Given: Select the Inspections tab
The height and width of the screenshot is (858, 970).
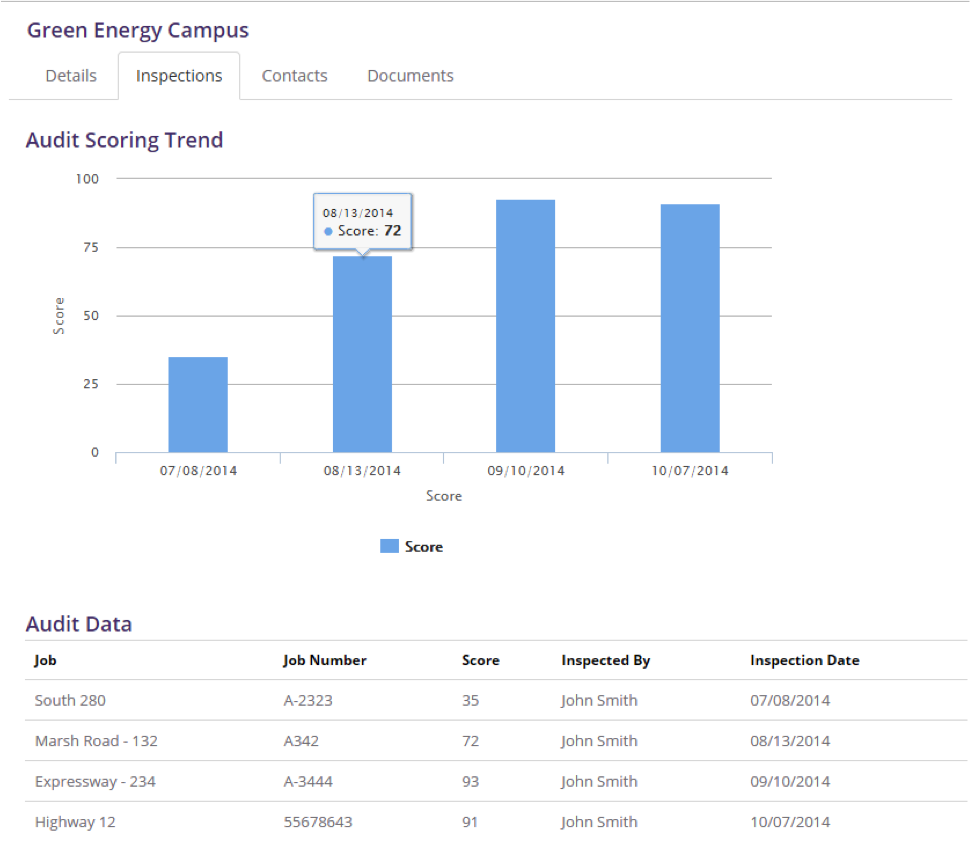Looking at the screenshot, I should (x=179, y=76).
